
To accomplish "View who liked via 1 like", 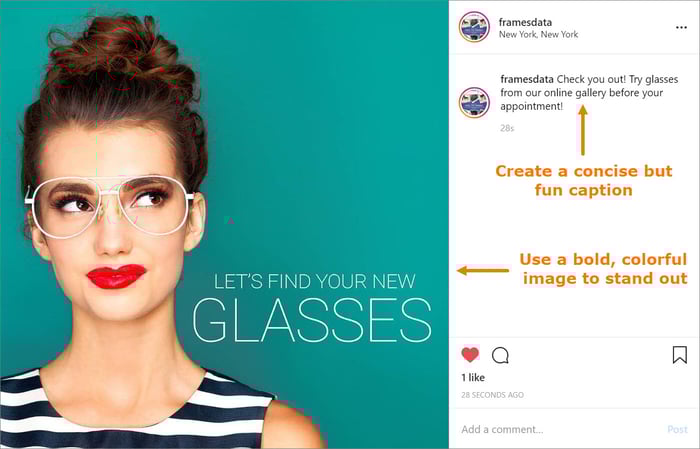I will (473, 378).
